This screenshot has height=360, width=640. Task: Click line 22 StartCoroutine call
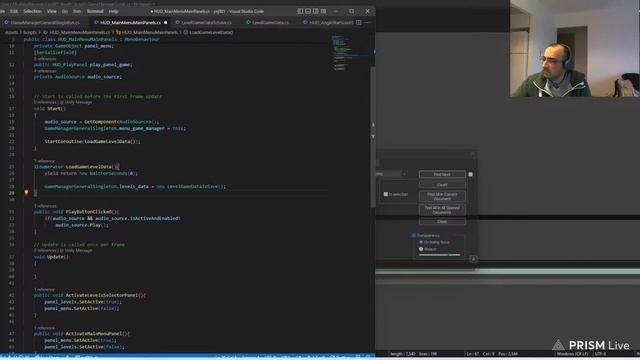pyautogui.click(x=92, y=142)
